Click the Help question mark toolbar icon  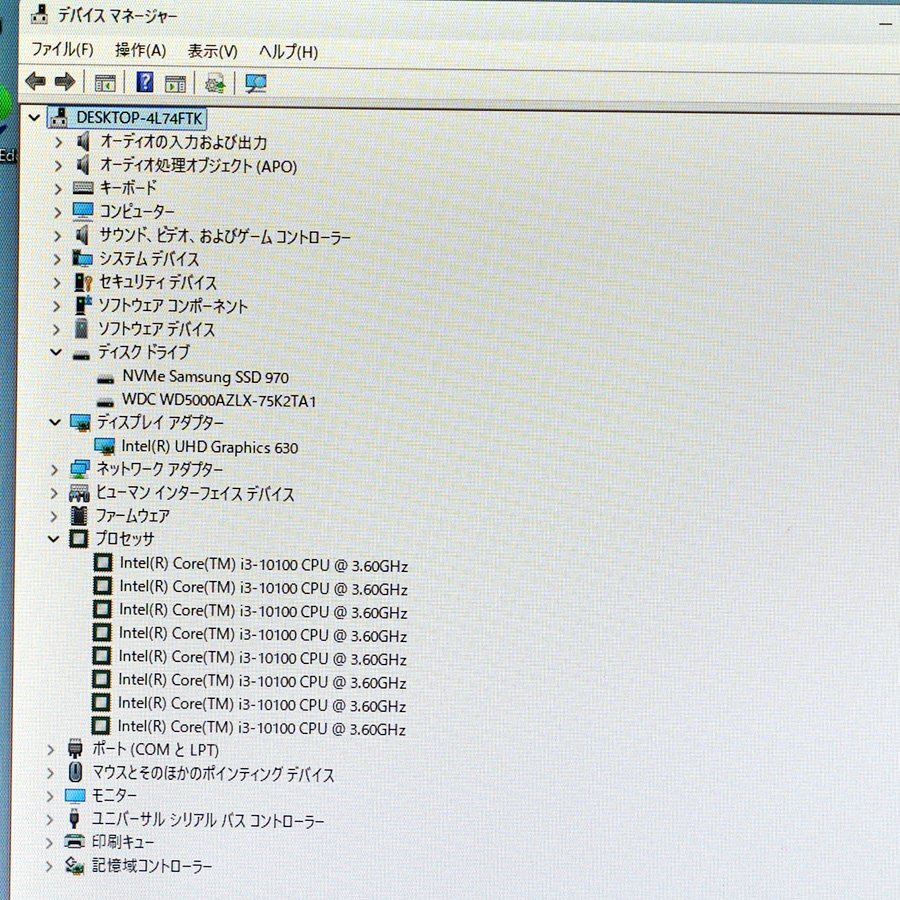(145, 83)
